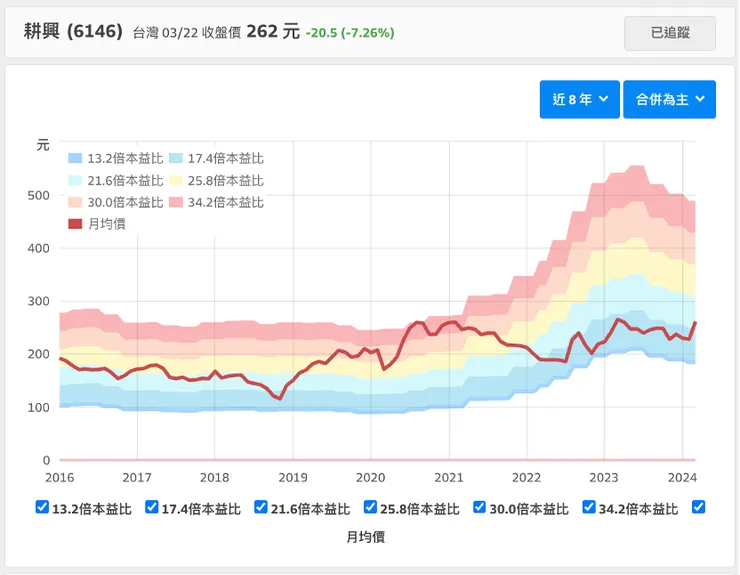The height and width of the screenshot is (575, 740).
Task: Click the 30.0倍本益比 text in the legend
Action: (125, 202)
